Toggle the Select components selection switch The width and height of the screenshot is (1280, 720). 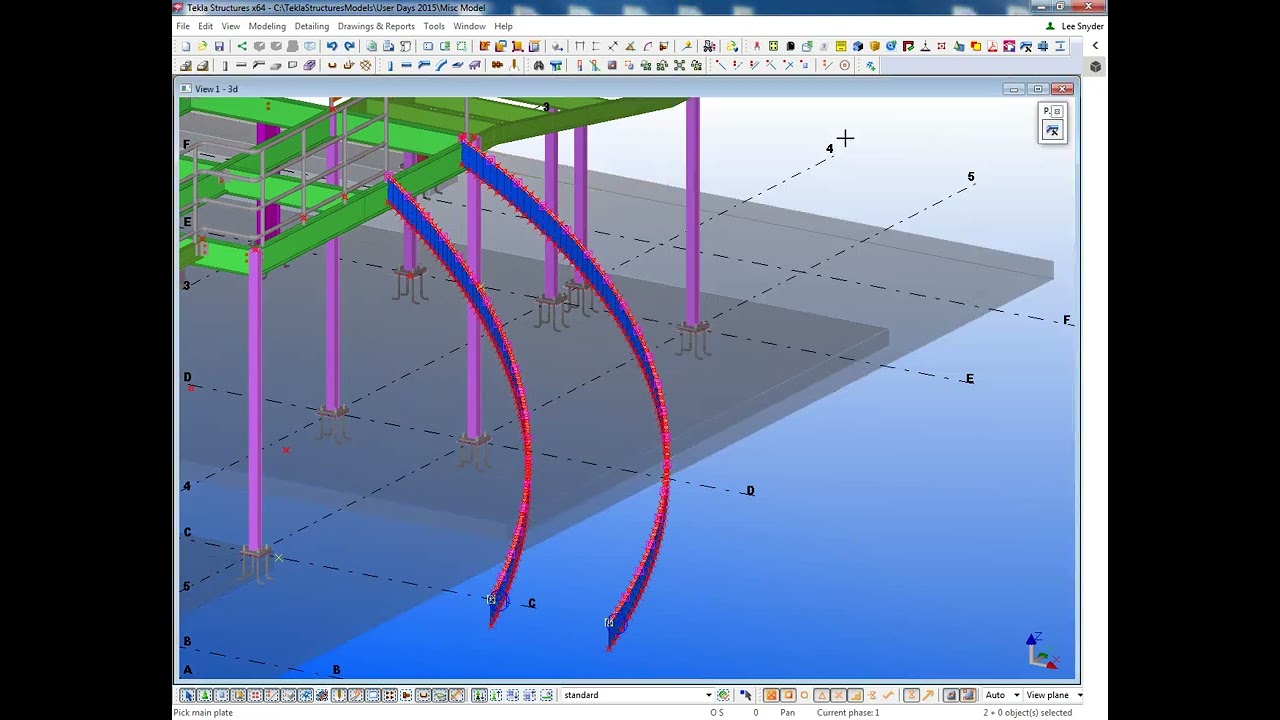pyautogui.click(x=204, y=695)
